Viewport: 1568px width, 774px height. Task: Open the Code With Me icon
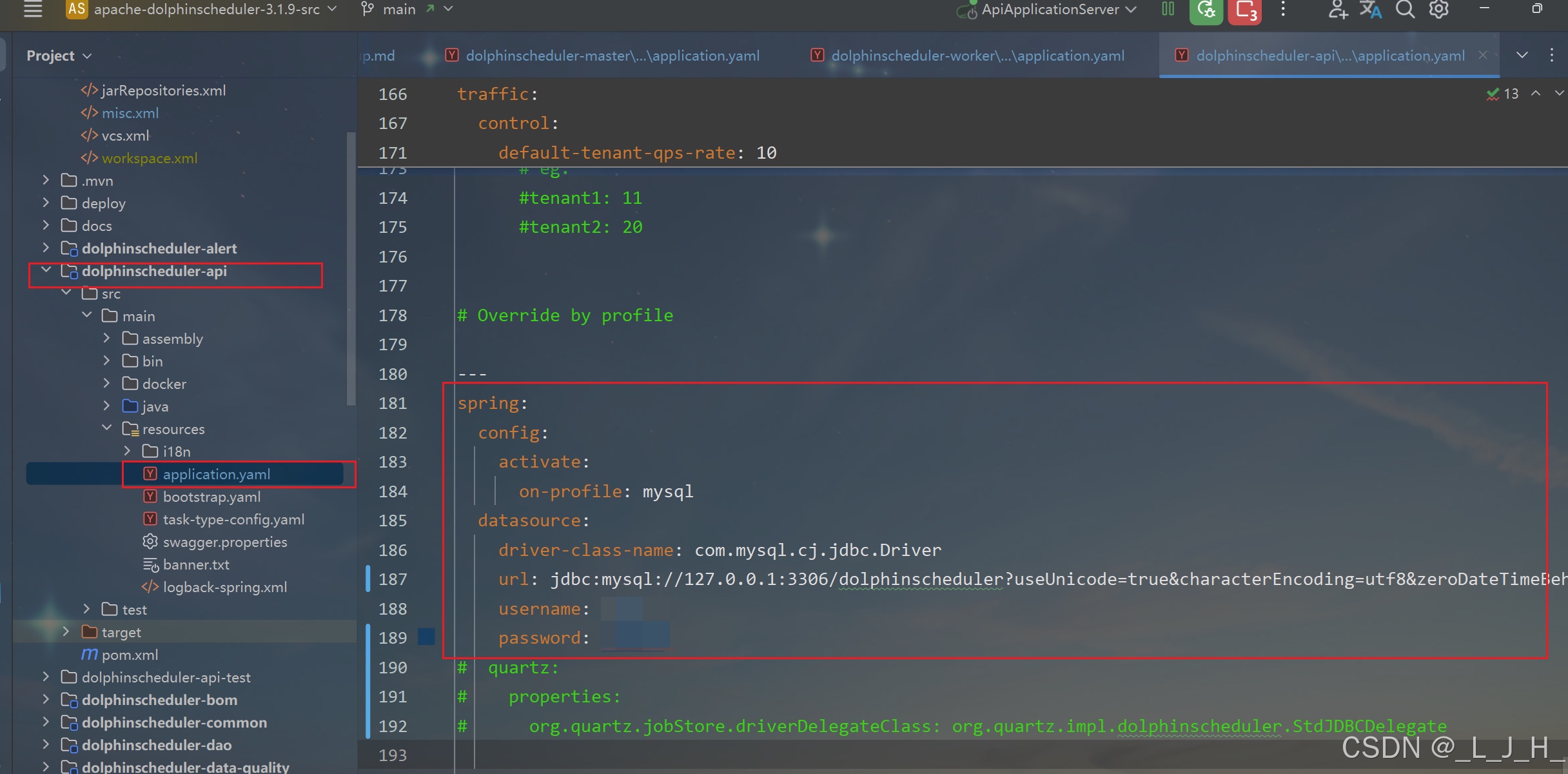[1337, 10]
